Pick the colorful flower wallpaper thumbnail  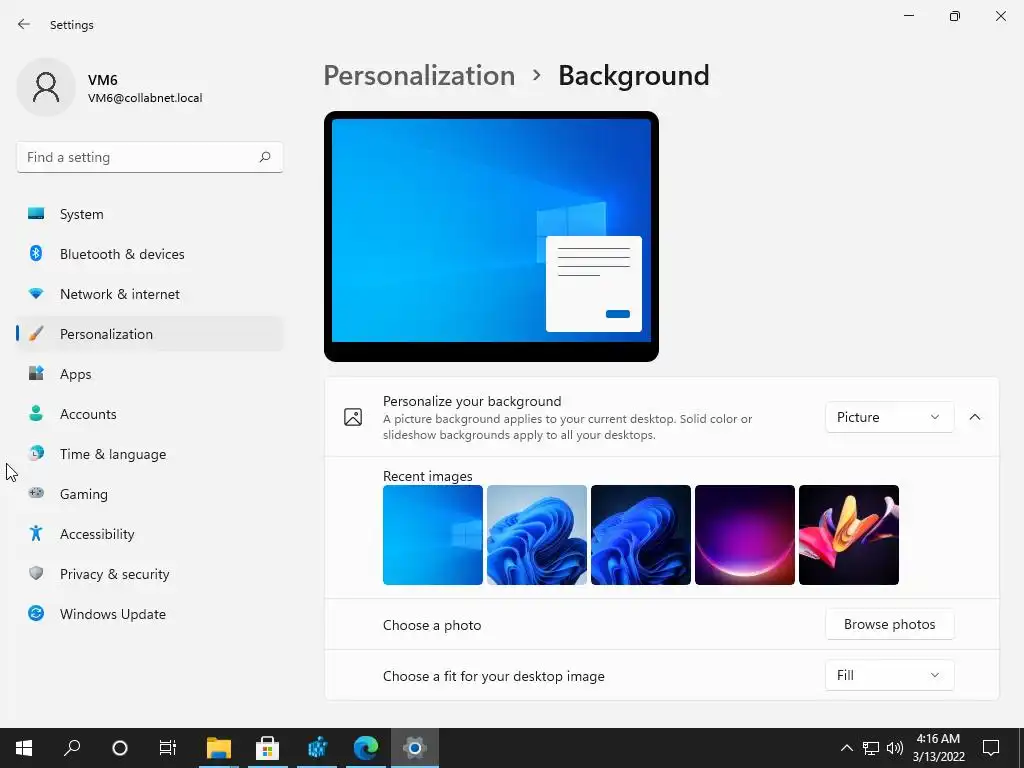849,535
